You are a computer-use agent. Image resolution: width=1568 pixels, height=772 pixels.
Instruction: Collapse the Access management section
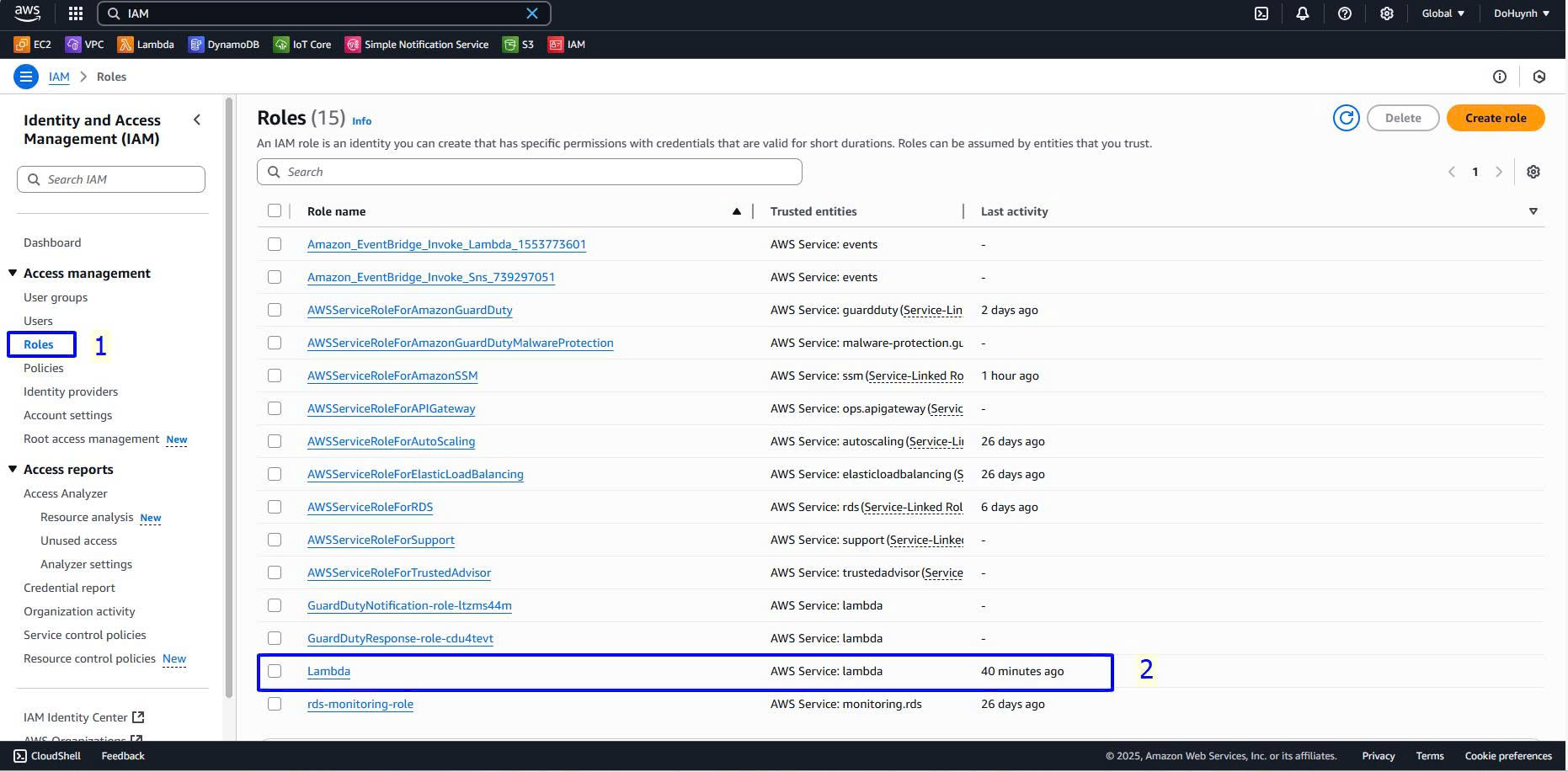pos(13,274)
